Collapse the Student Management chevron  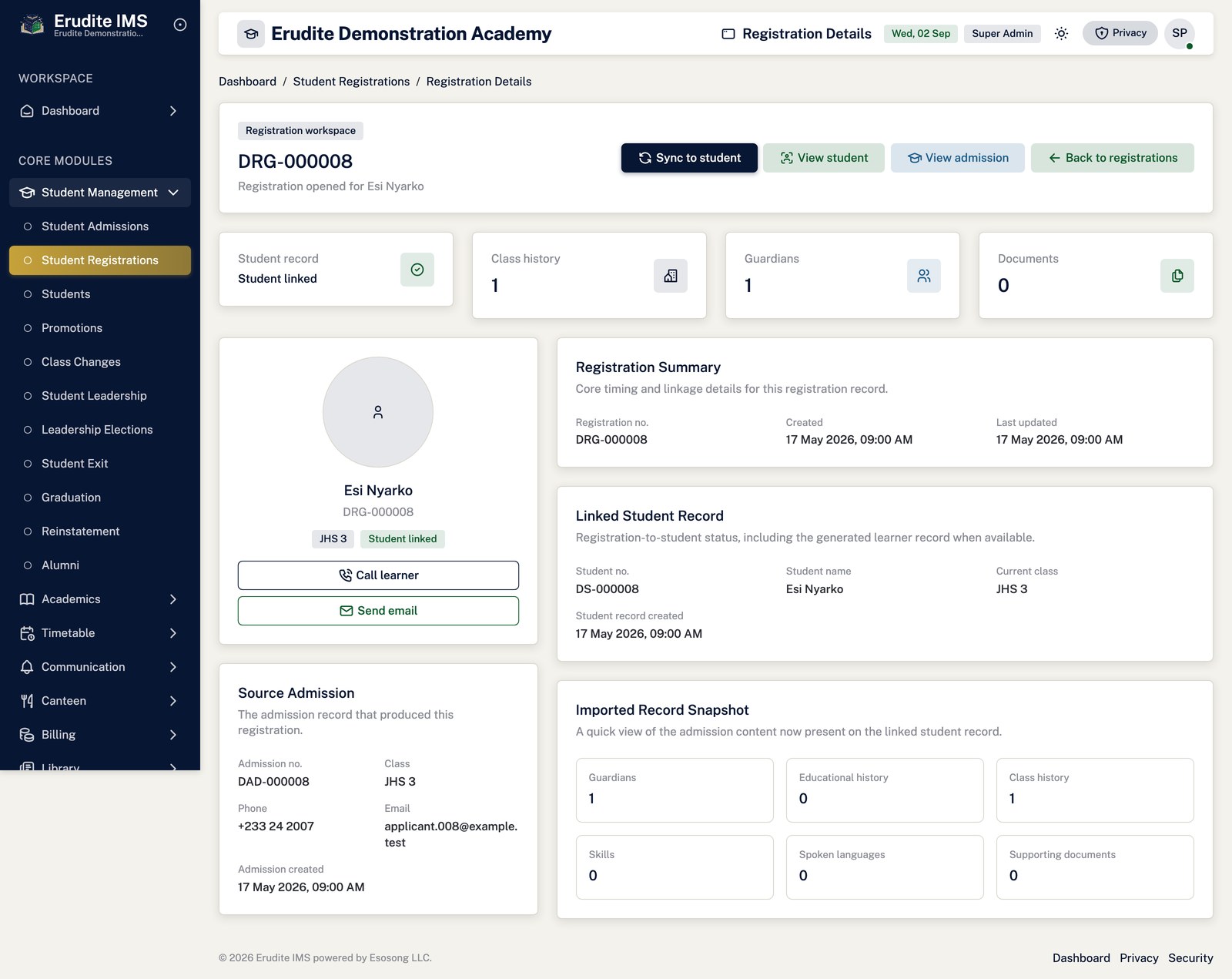[x=173, y=193]
